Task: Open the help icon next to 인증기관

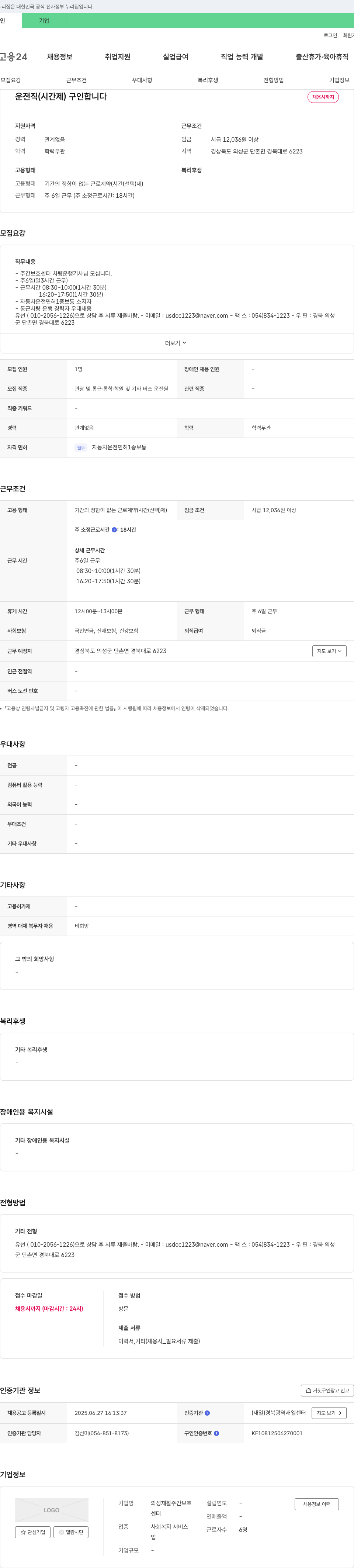Action: 207,1413
